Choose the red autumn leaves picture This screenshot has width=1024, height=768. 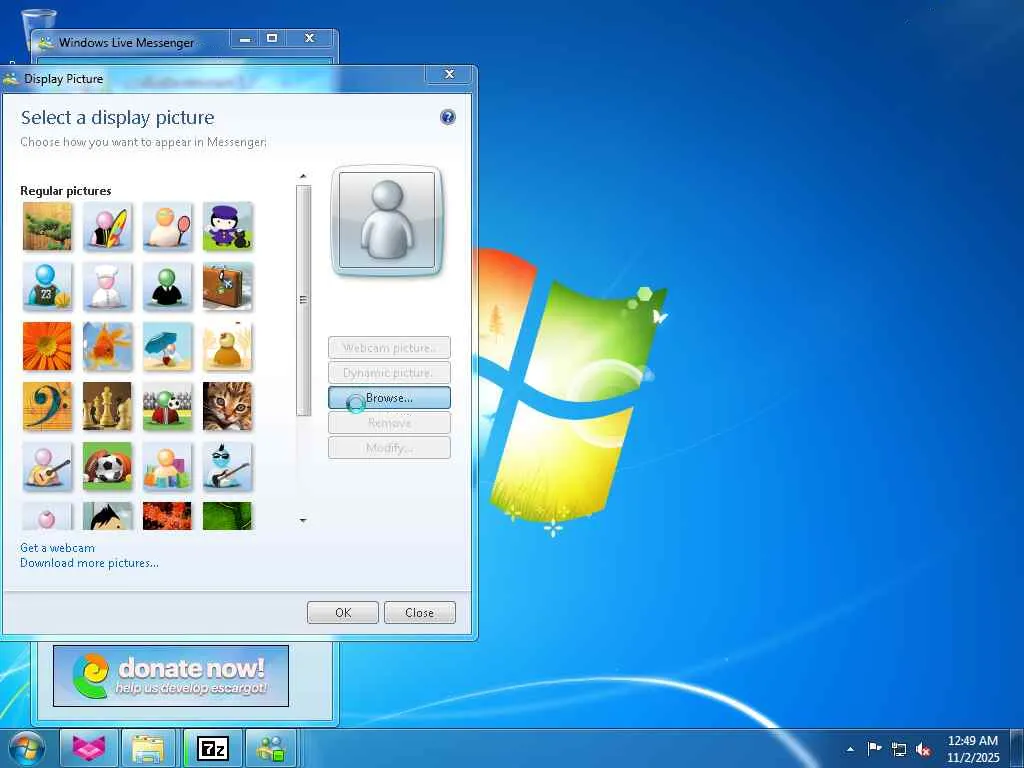coord(168,516)
